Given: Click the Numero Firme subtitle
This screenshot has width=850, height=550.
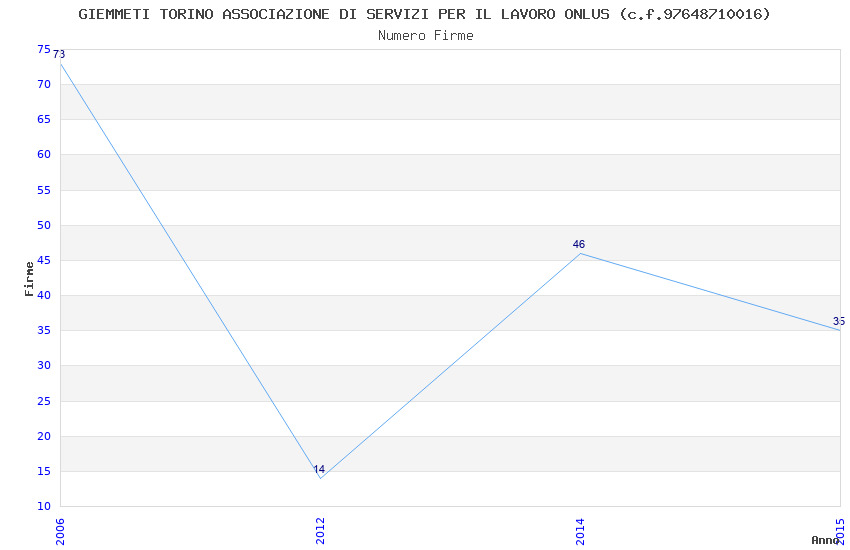Looking at the screenshot, I should (x=426, y=36).
